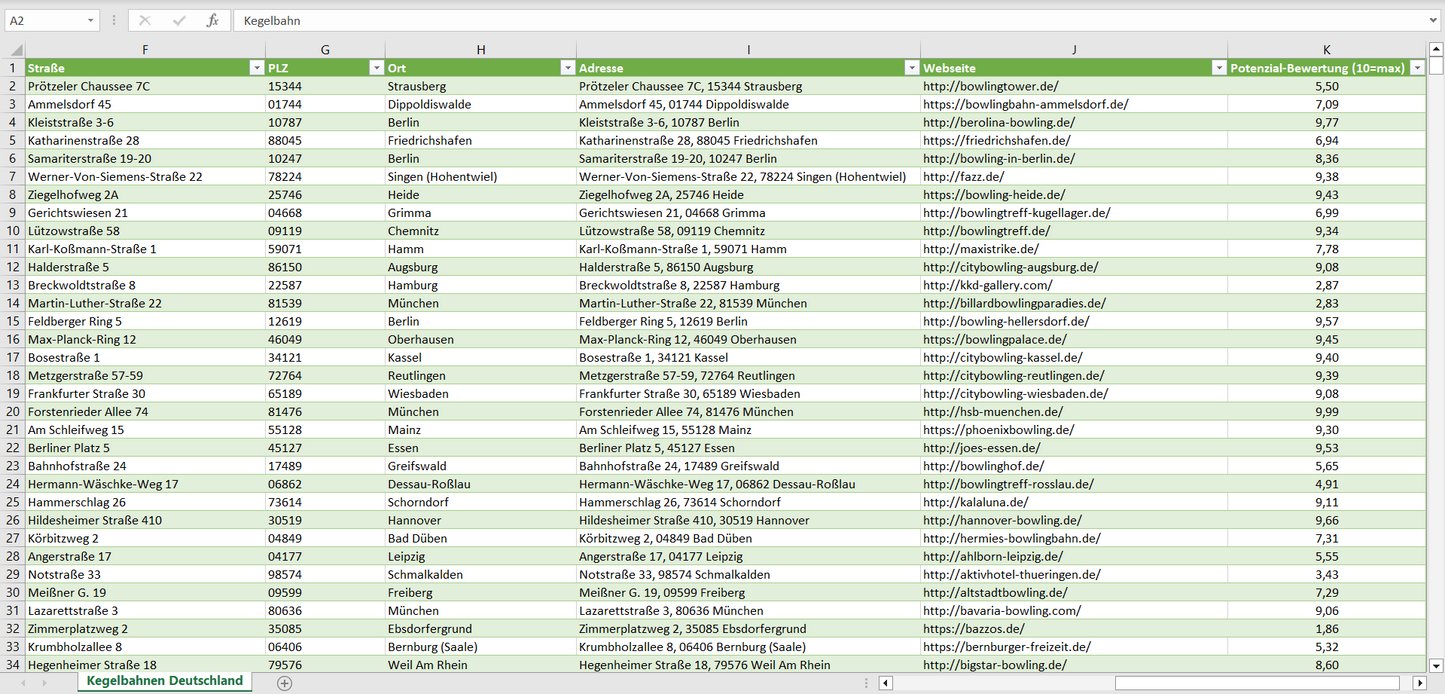Click the http://bowlingtower.de/ cell

(x=1074, y=87)
